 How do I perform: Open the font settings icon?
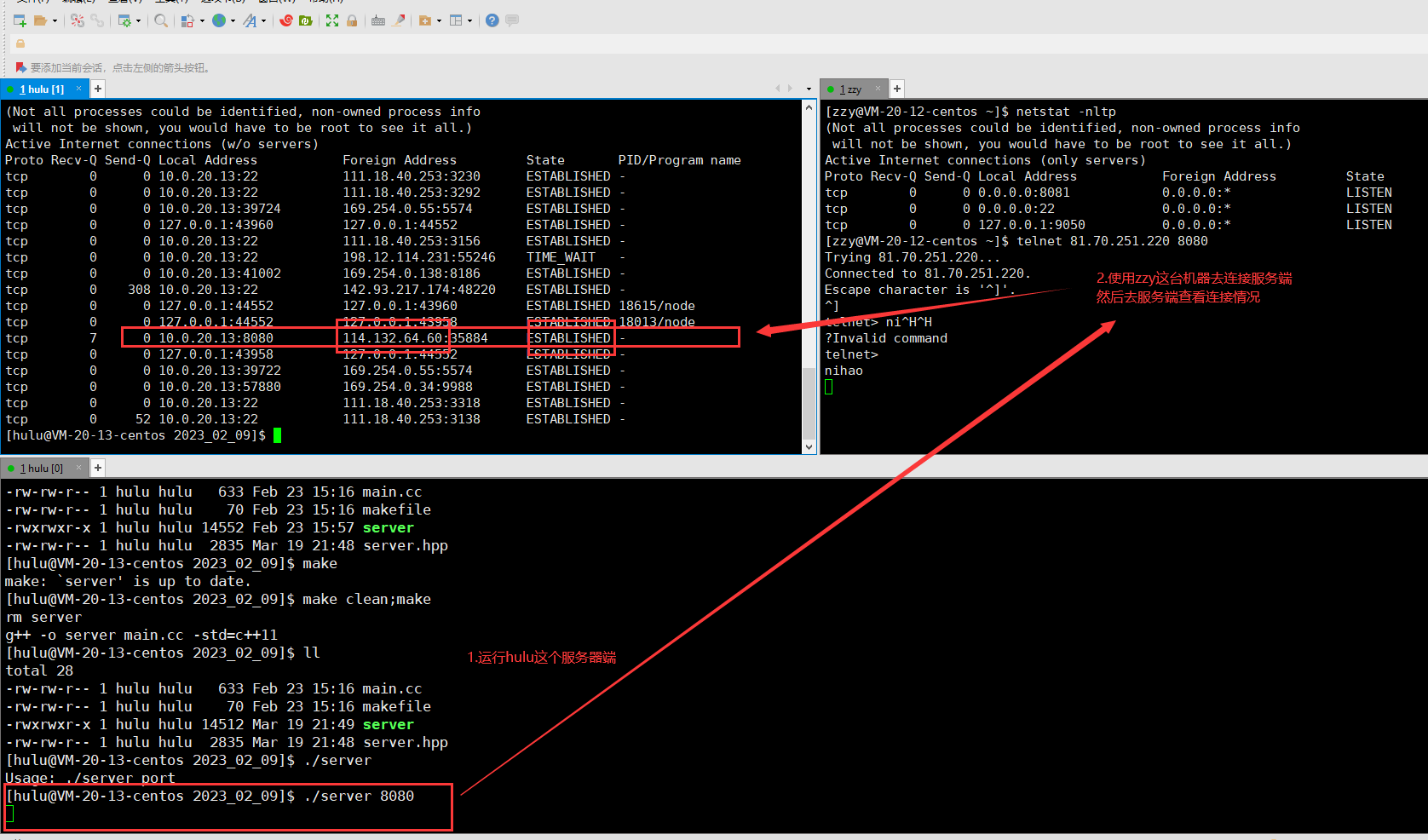coord(250,20)
